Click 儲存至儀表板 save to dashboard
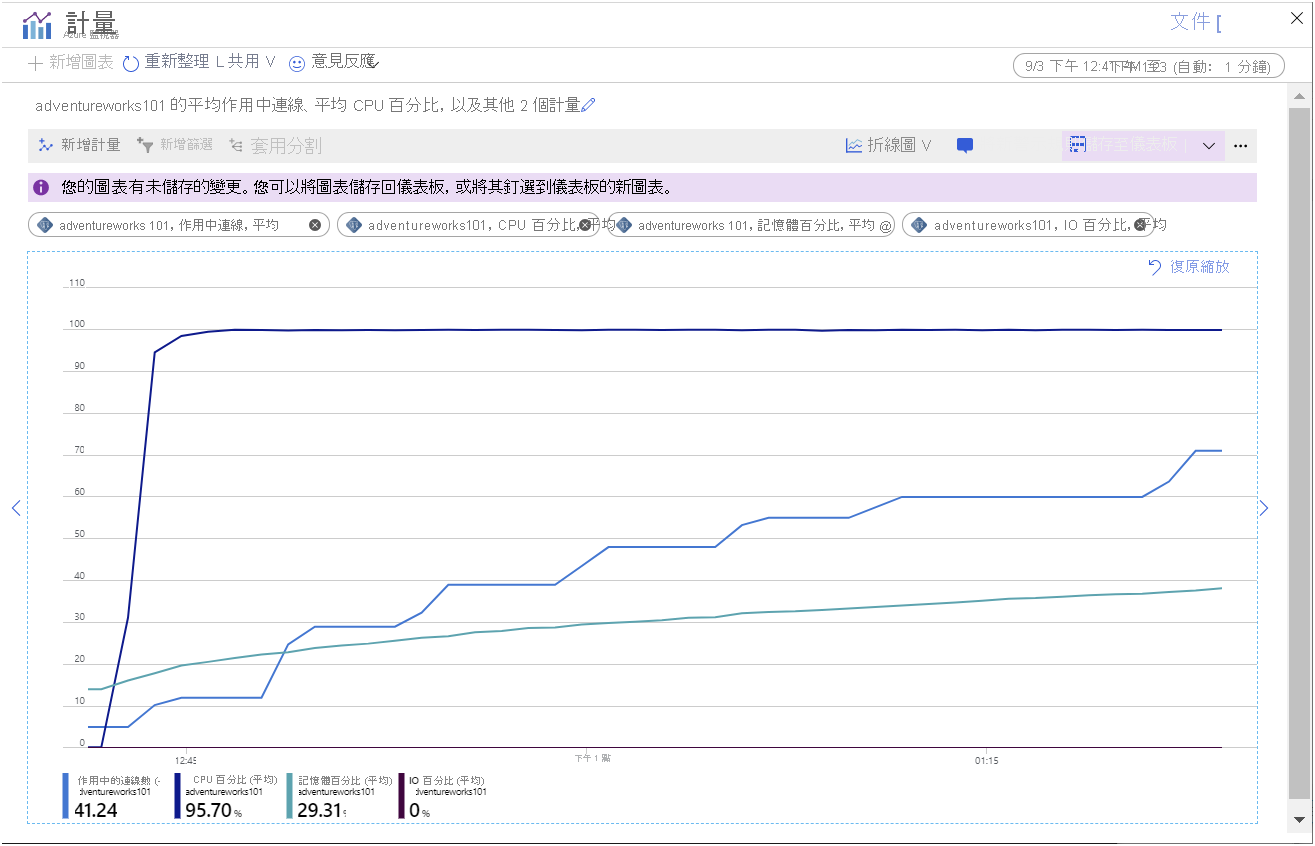This screenshot has width=1315, height=846. coord(1124,145)
